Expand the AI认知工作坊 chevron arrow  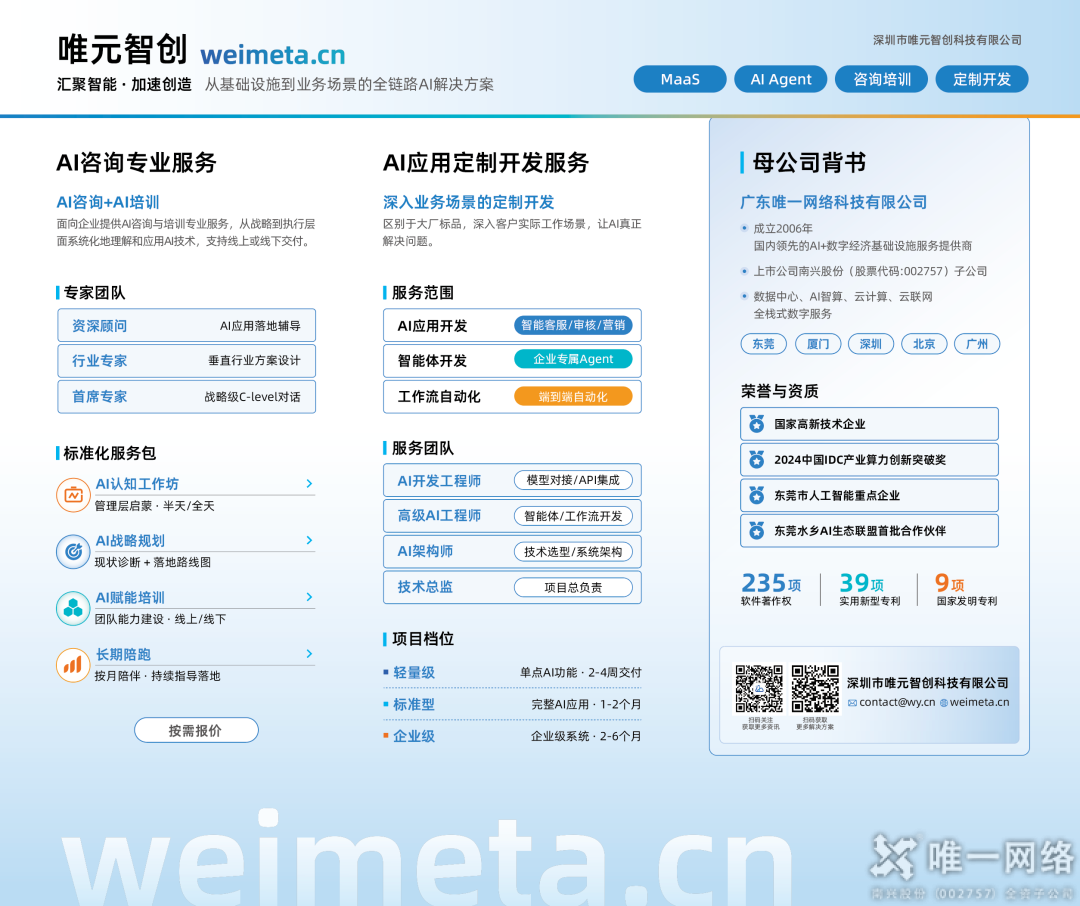coord(309,484)
